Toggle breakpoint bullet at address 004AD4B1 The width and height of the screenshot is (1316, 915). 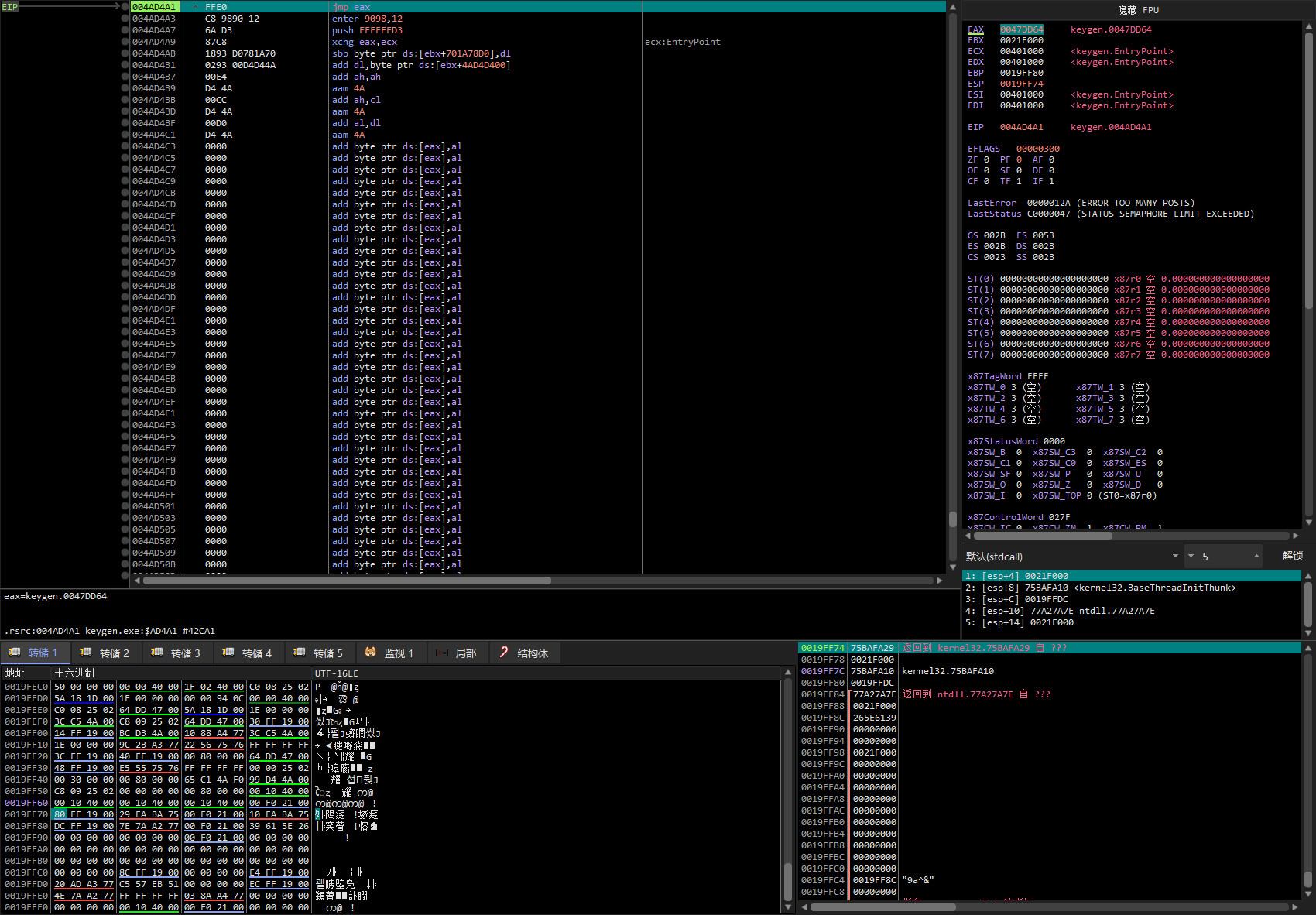(125, 65)
